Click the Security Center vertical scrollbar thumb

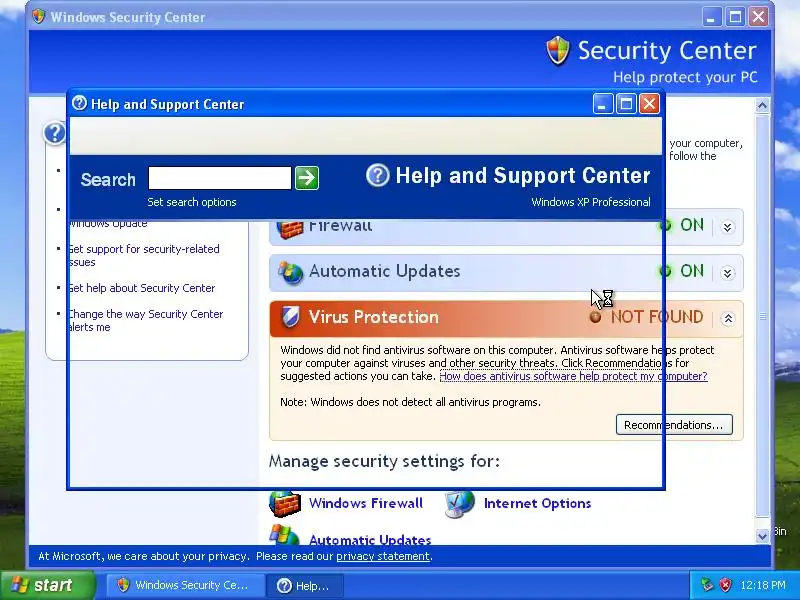tap(762, 316)
